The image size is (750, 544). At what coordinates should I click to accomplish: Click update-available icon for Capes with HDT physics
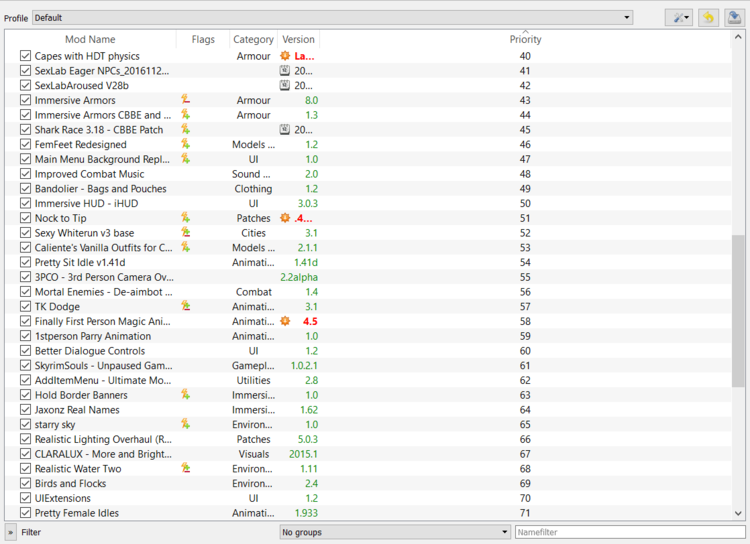tap(285, 56)
